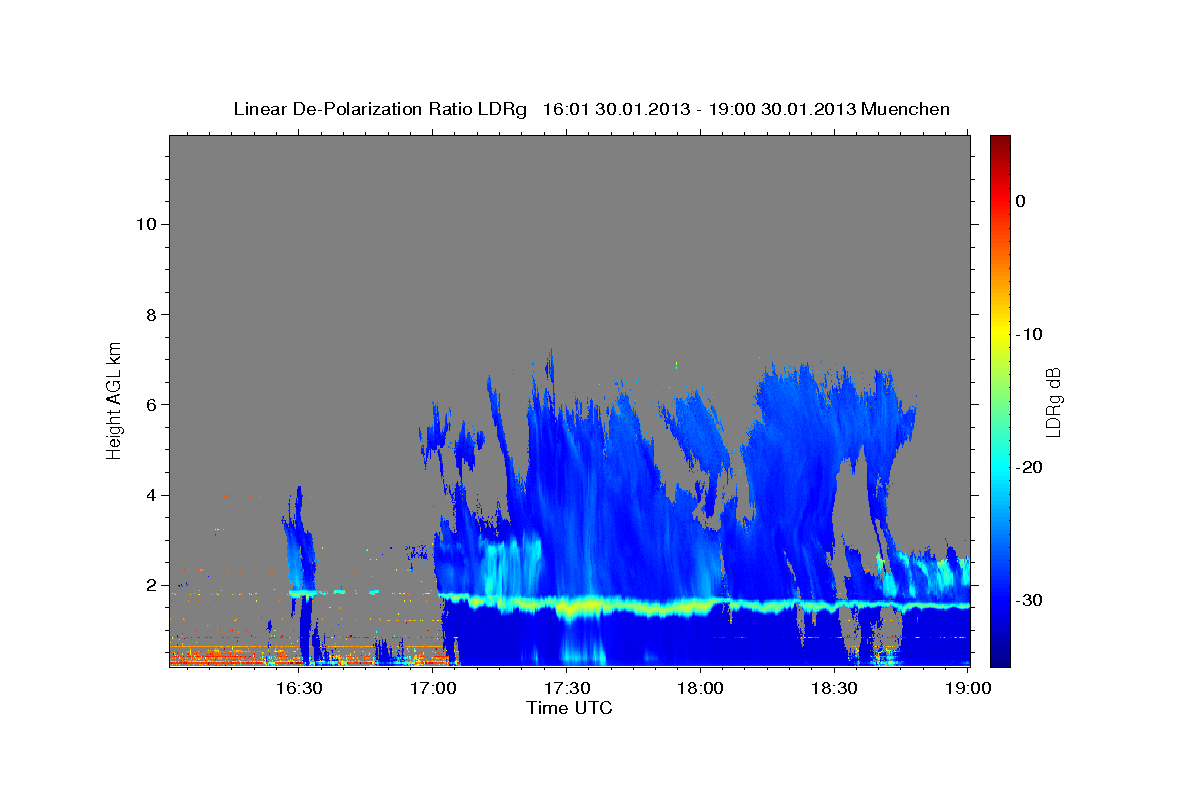This screenshot has width=1200, height=800.
Task: Click the "Height AGL km" axis label
Action: 115,399
